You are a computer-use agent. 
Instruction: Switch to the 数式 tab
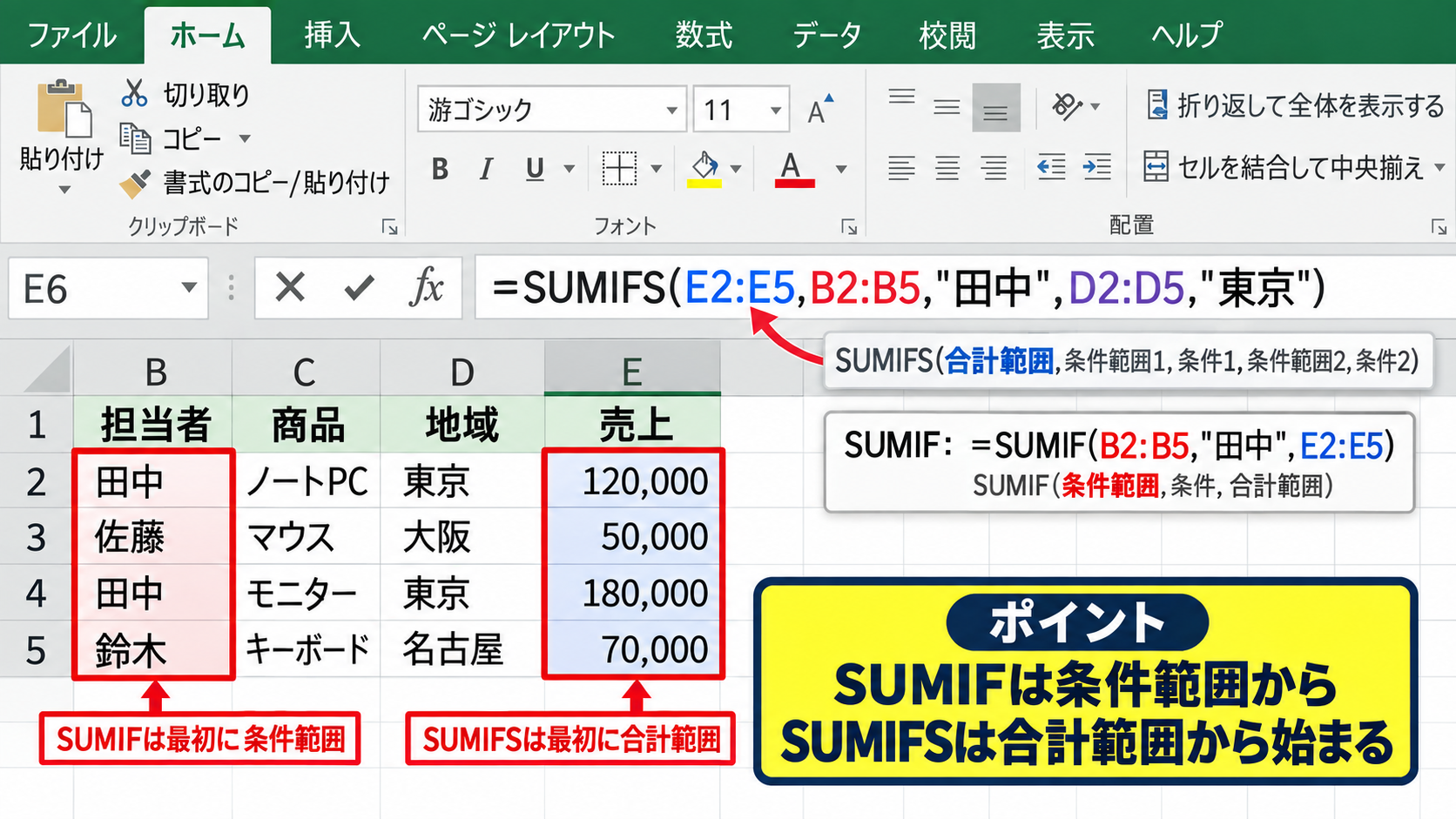tap(704, 36)
